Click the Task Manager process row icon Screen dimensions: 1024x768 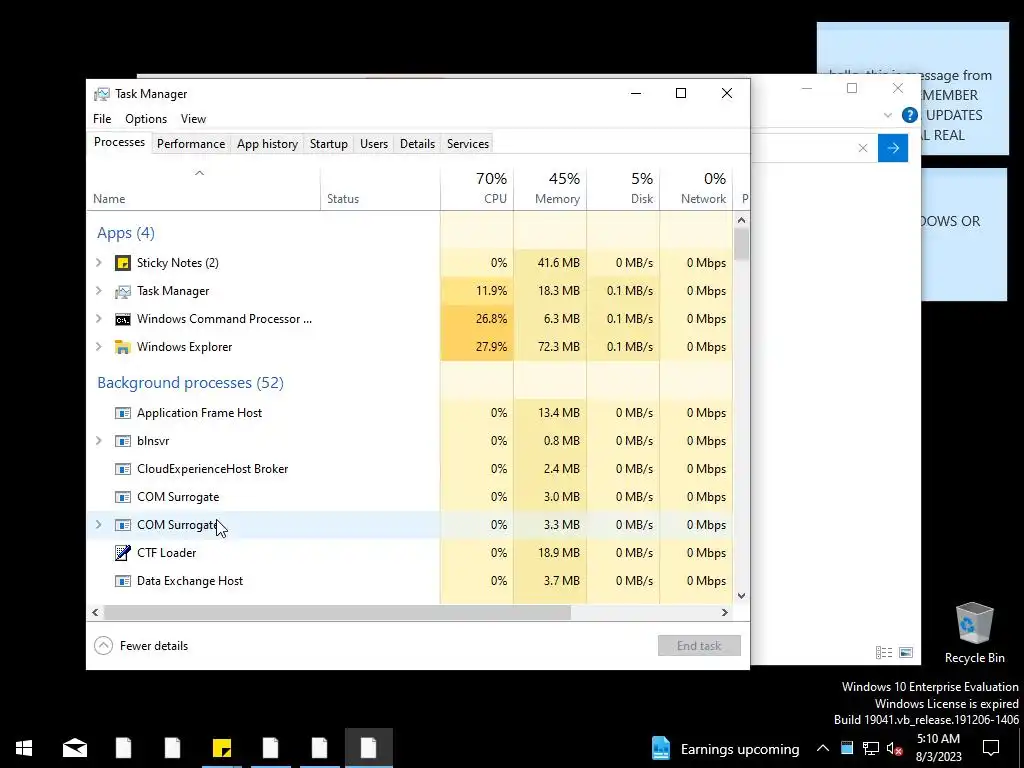123,291
